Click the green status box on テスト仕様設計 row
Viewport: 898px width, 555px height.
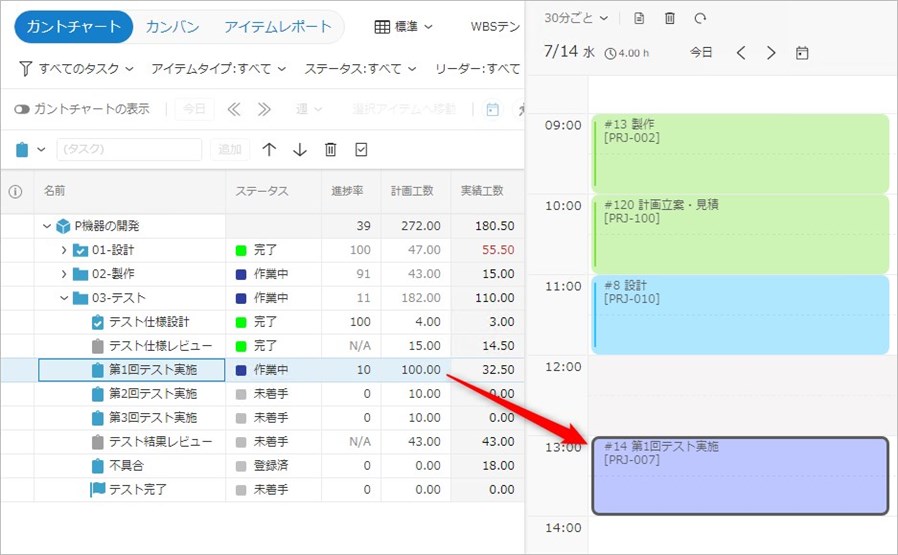pos(241,322)
